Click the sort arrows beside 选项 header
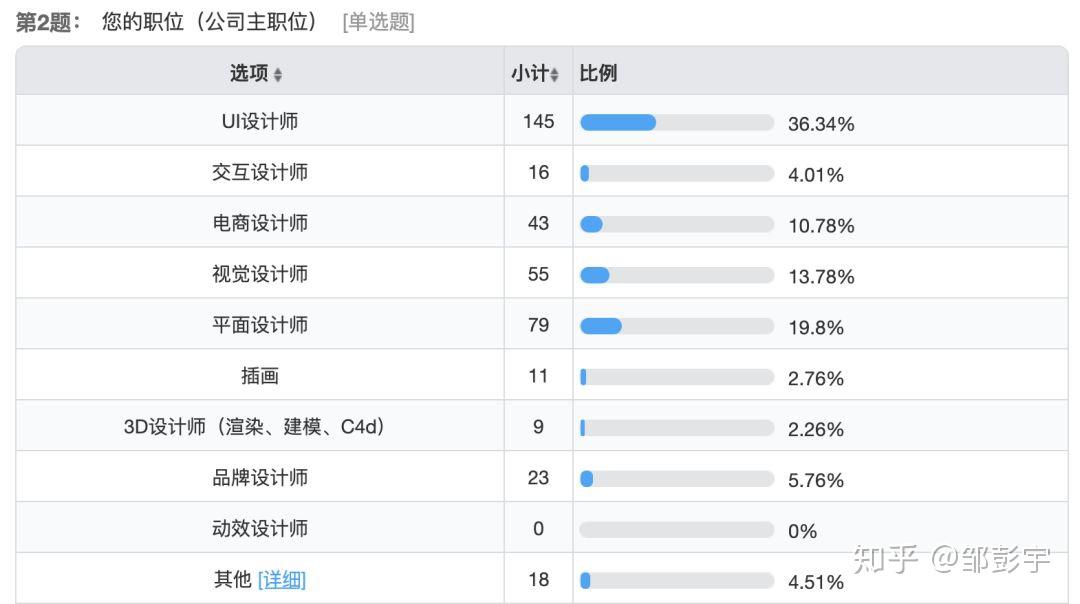Viewport: 1080px width, 604px height. tap(278, 74)
